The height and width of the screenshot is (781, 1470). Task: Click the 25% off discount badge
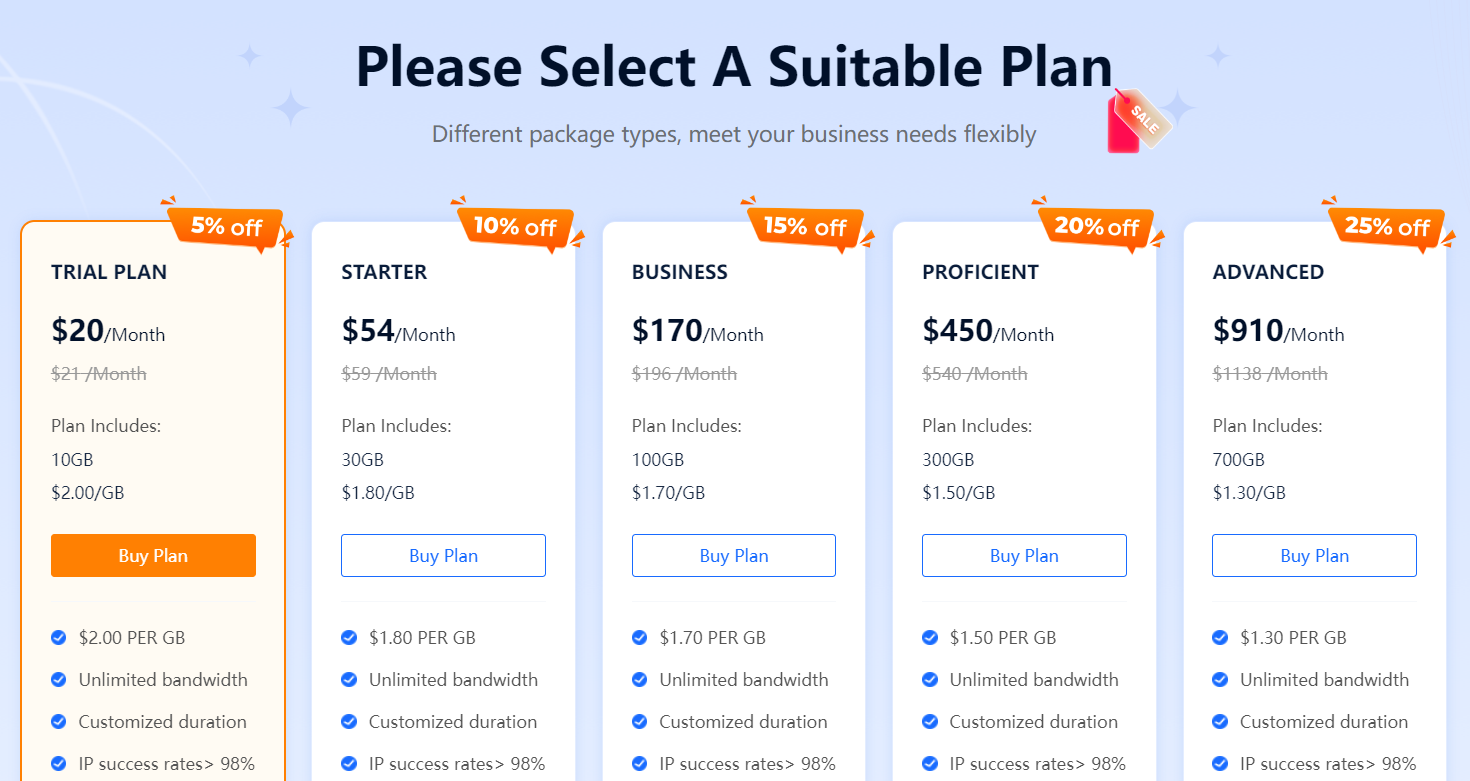(x=1386, y=226)
